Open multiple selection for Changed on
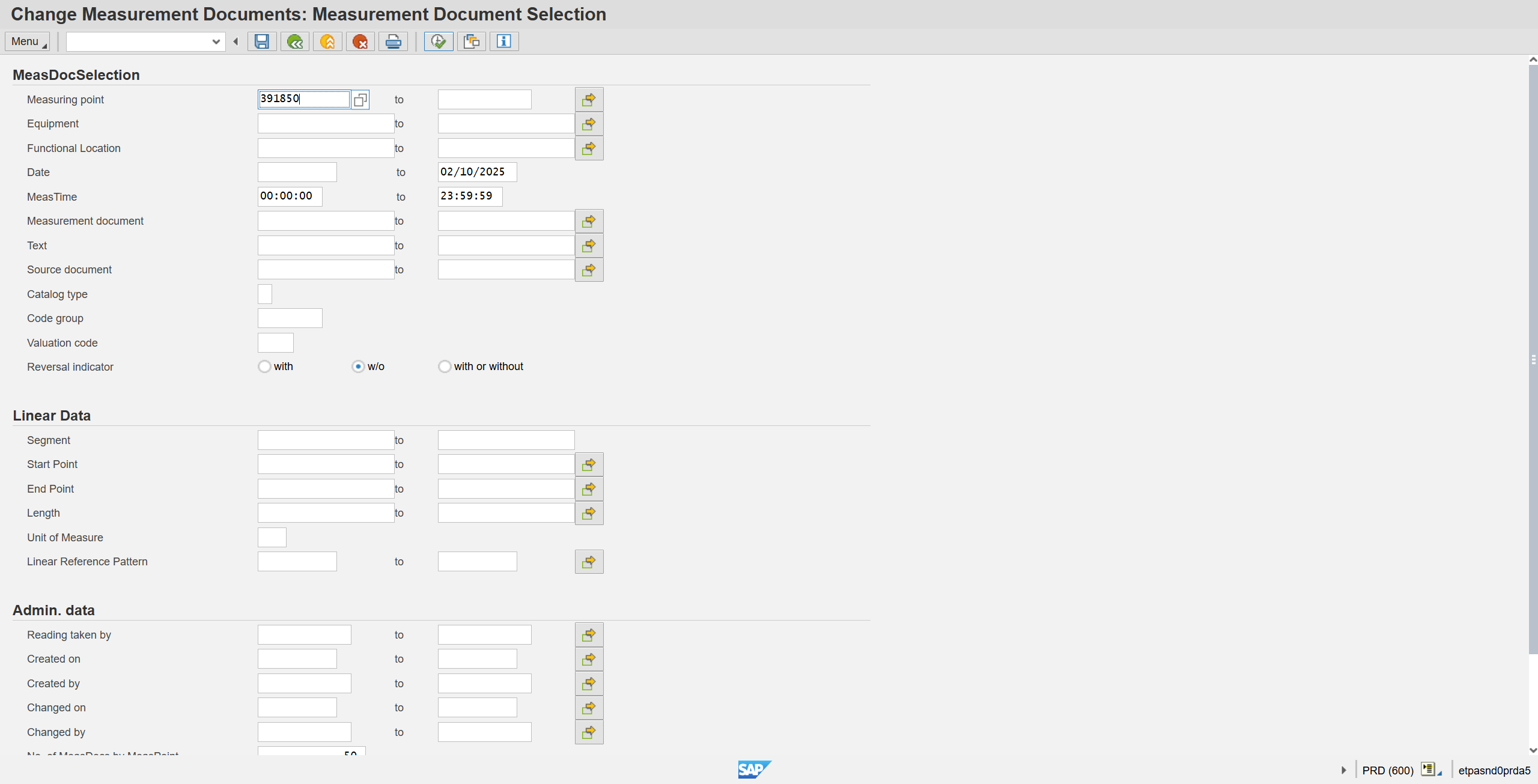Image resolution: width=1538 pixels, height=784 pixels. point(589,708)
